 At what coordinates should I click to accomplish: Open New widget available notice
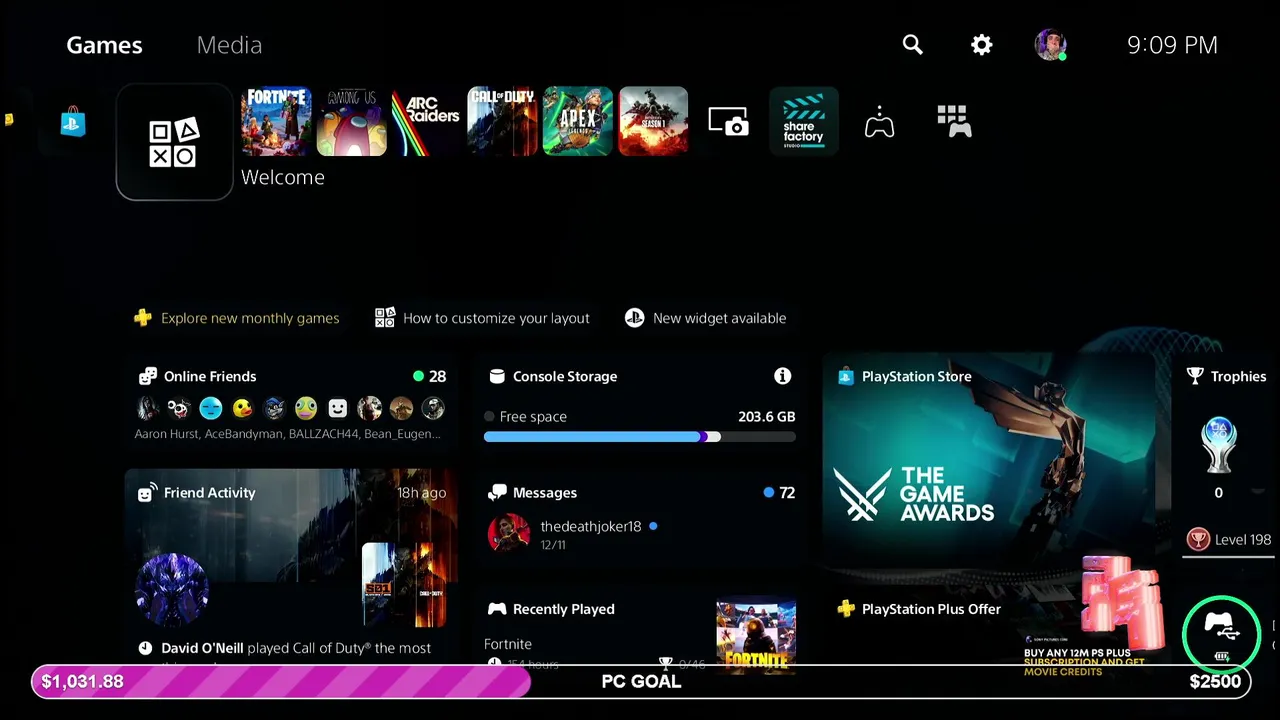click(705, 318)
